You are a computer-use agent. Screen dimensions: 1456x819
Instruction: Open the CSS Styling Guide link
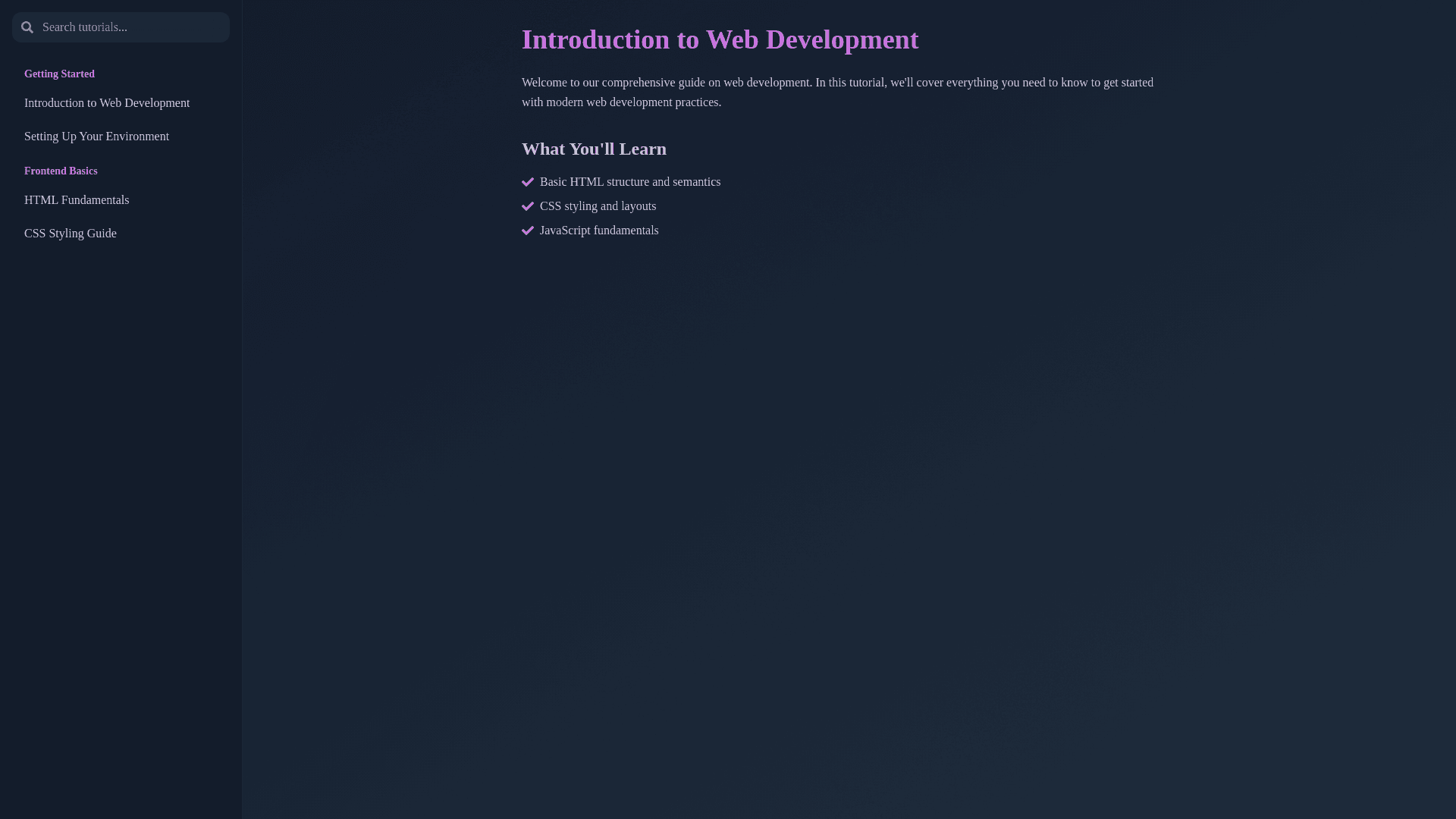[71, 234]
